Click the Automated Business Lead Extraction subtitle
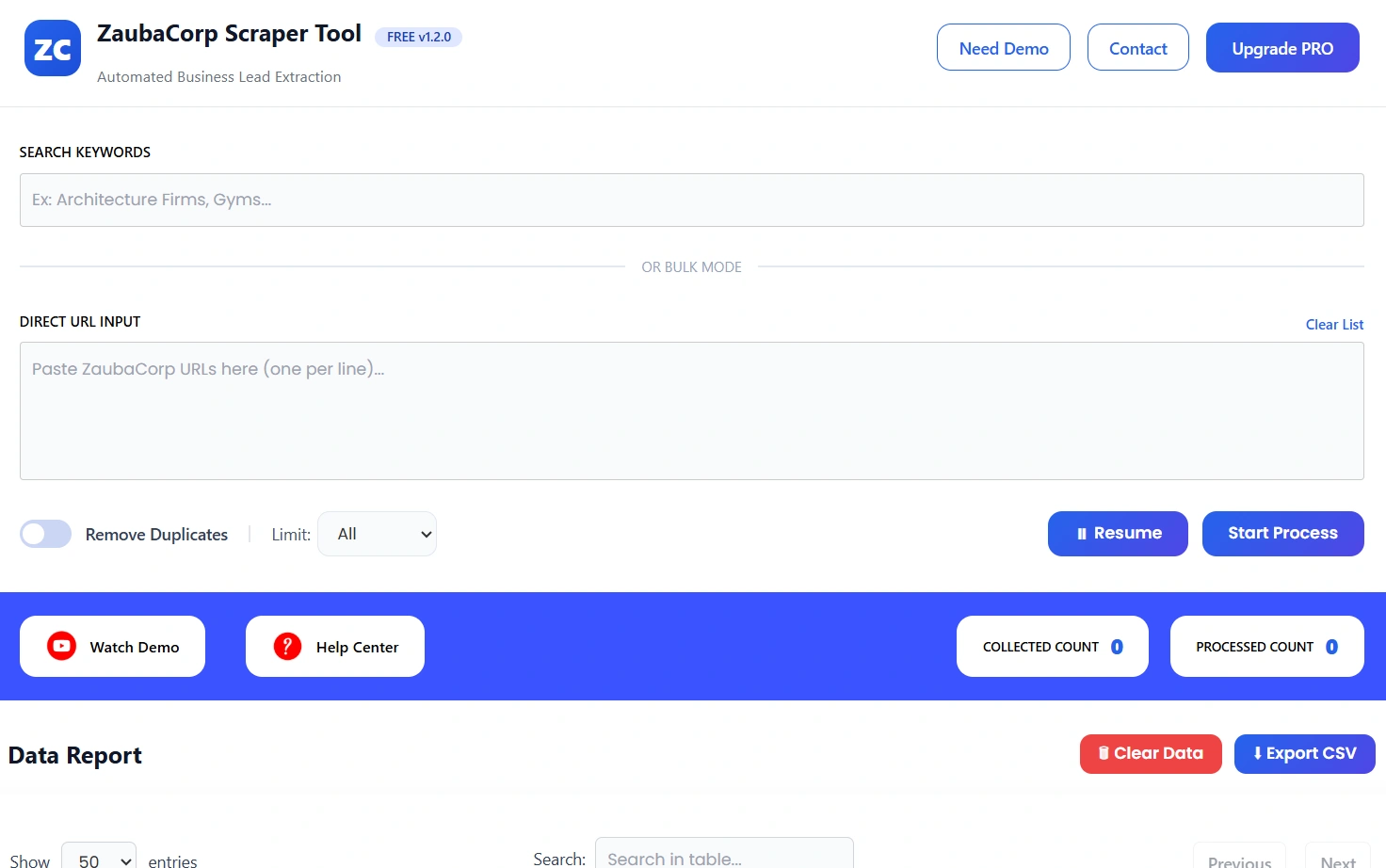This screenshot has width=1386, height=868. (219, 77)
